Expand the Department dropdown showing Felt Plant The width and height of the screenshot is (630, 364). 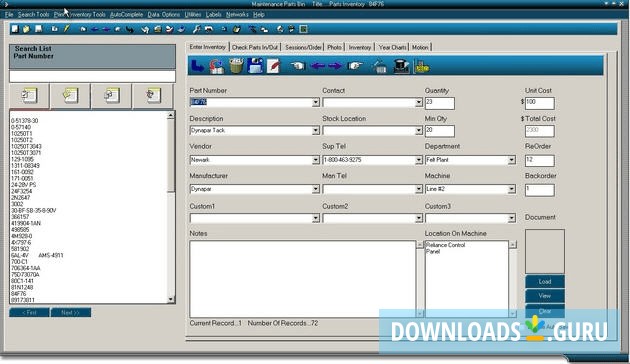pos(511,160)
